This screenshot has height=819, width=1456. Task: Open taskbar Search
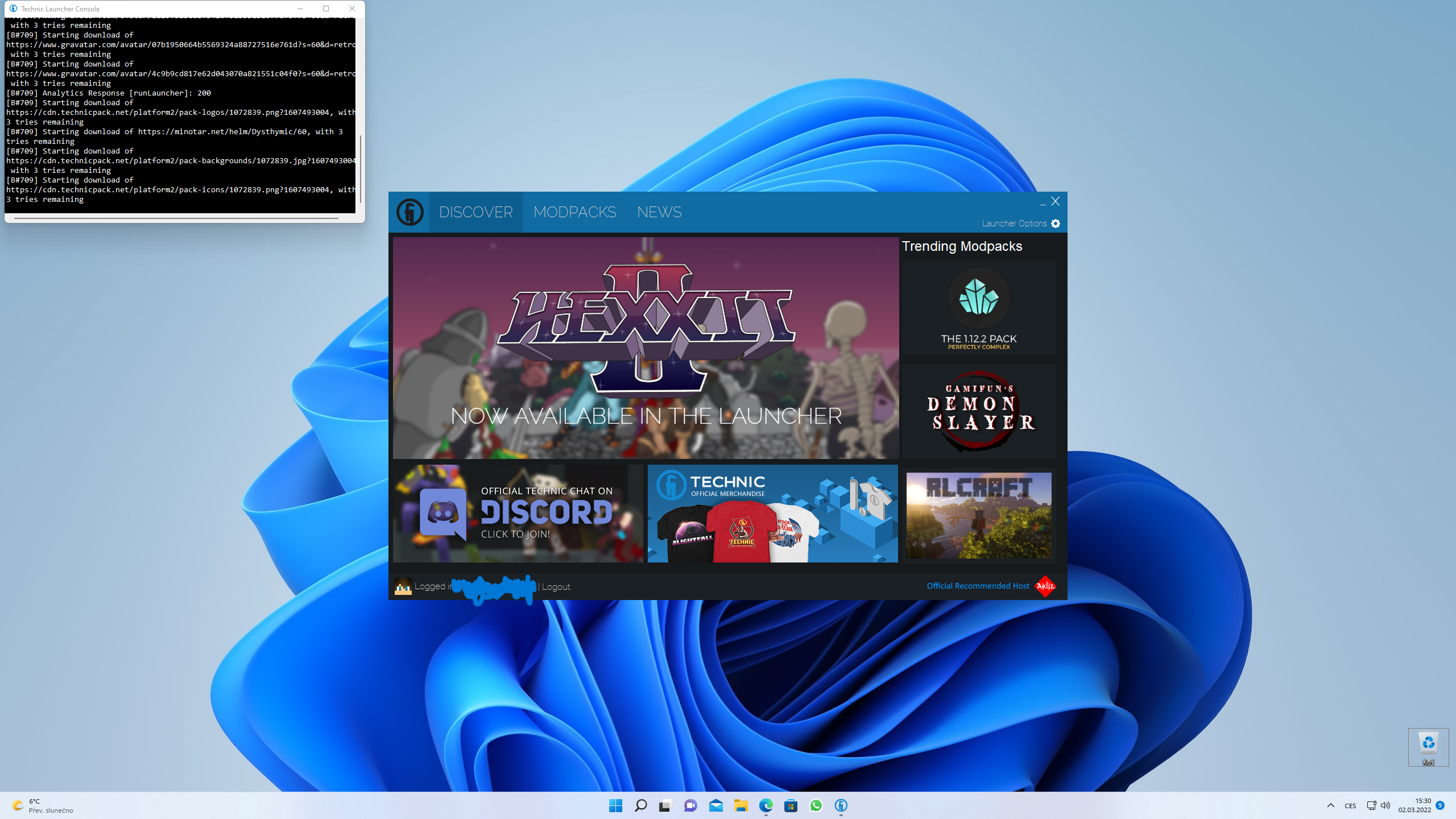[x=640, y=805]
